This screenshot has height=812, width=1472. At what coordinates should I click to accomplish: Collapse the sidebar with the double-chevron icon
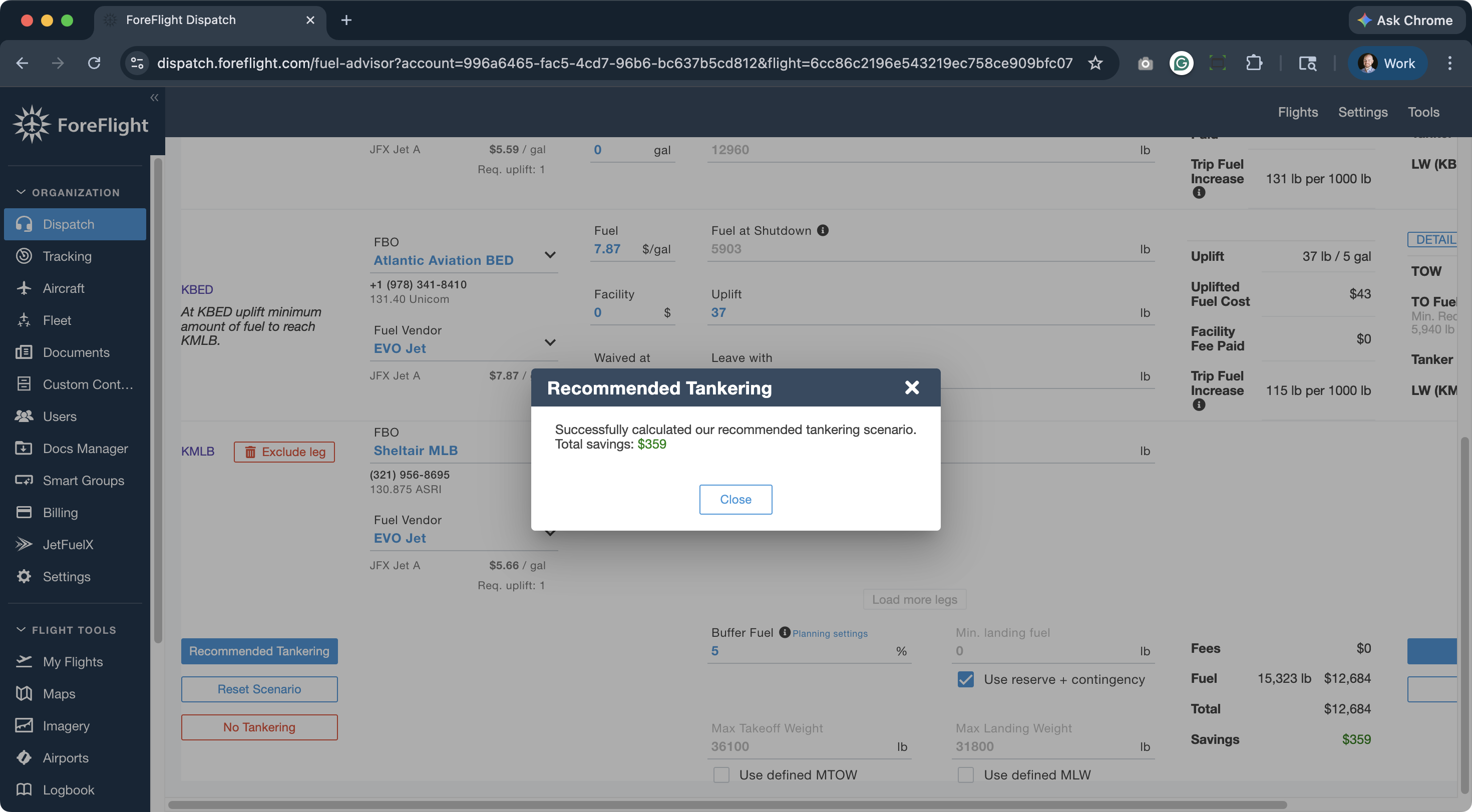tap(154, 98)
